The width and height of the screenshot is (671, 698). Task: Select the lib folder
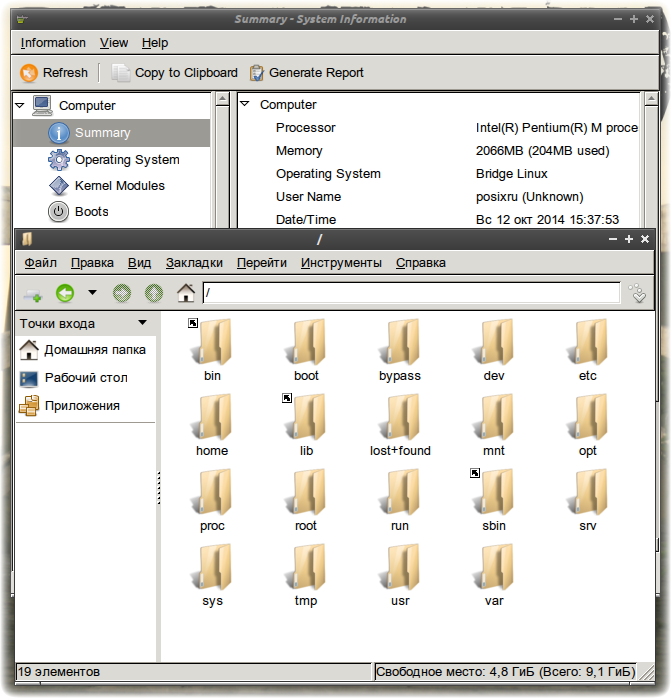click(x=306, y=425)
